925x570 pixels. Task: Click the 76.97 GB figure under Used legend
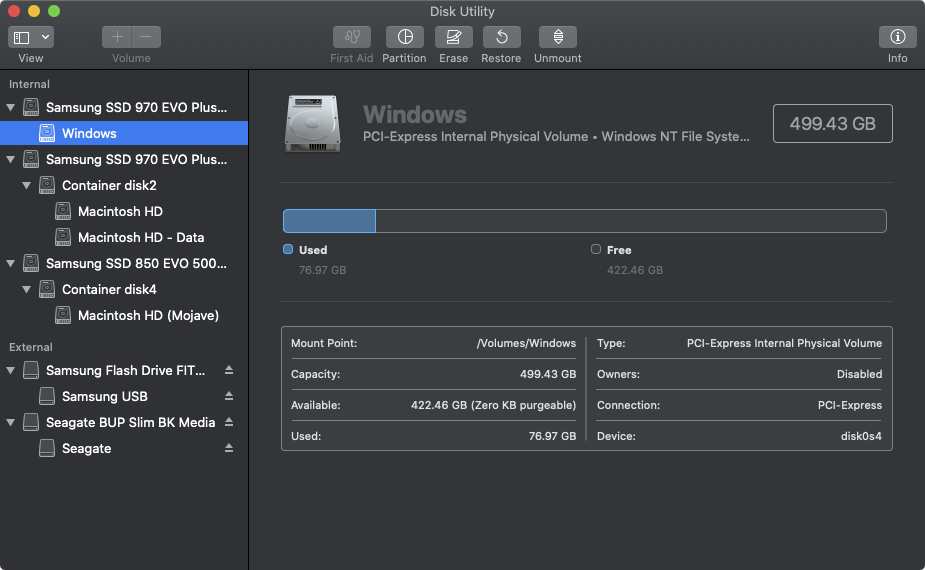coord(322,270)
